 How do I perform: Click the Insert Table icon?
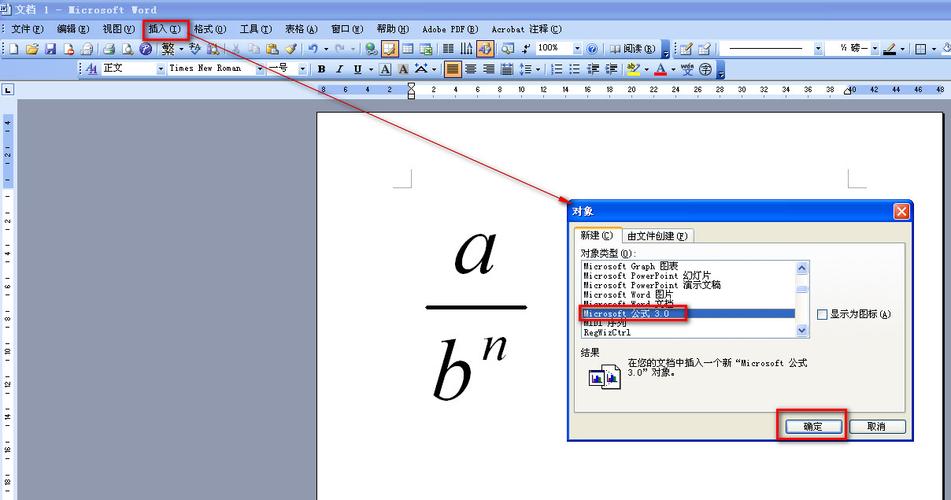pyautogui.click(x=408, y=49)
